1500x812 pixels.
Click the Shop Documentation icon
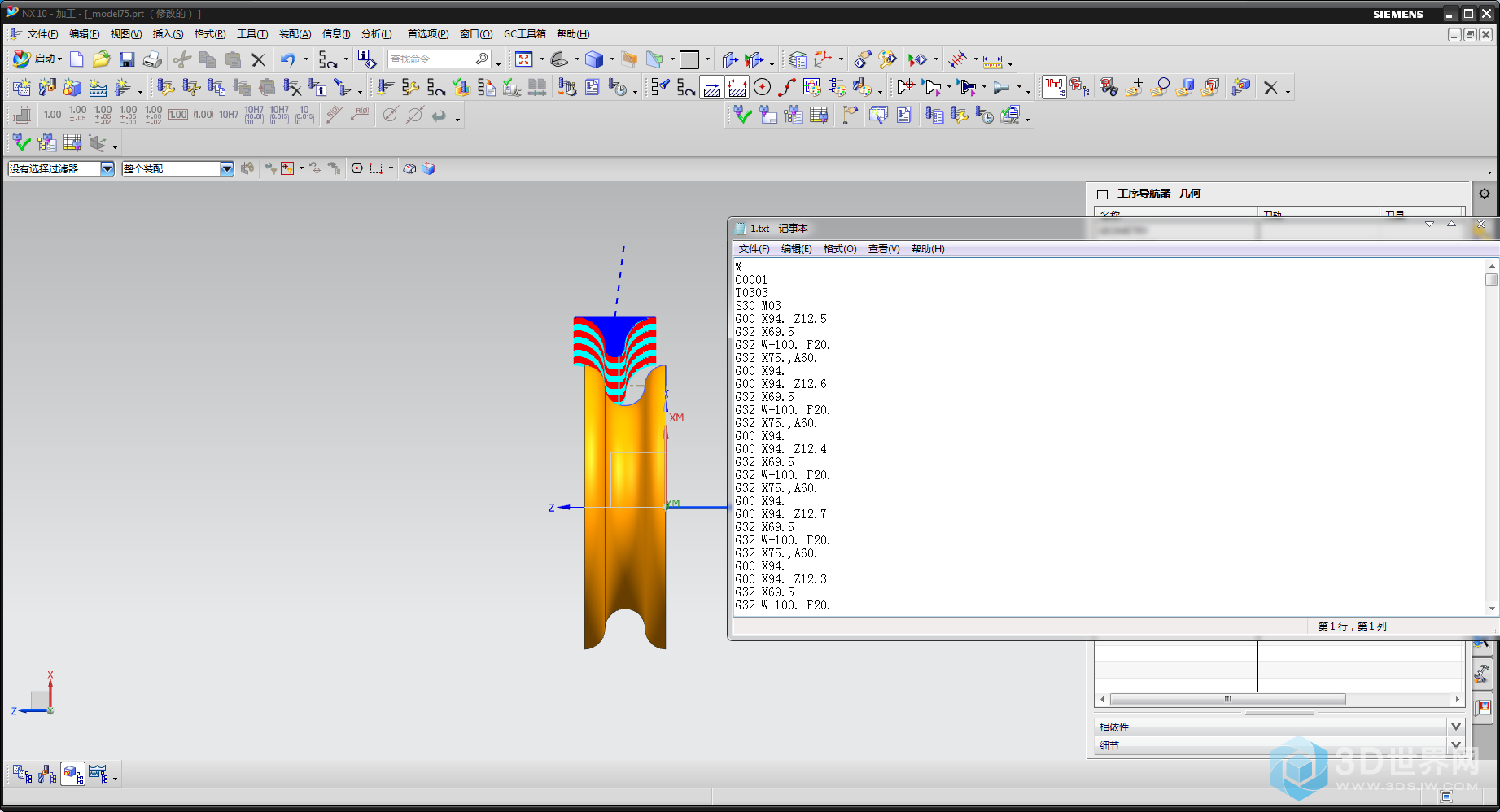click(593, 87)
